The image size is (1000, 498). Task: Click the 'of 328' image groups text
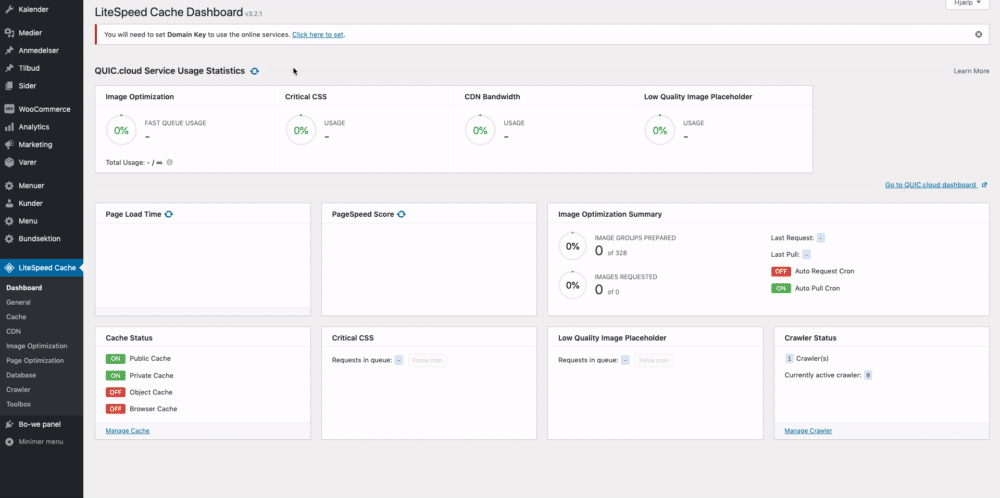[617, 253]
